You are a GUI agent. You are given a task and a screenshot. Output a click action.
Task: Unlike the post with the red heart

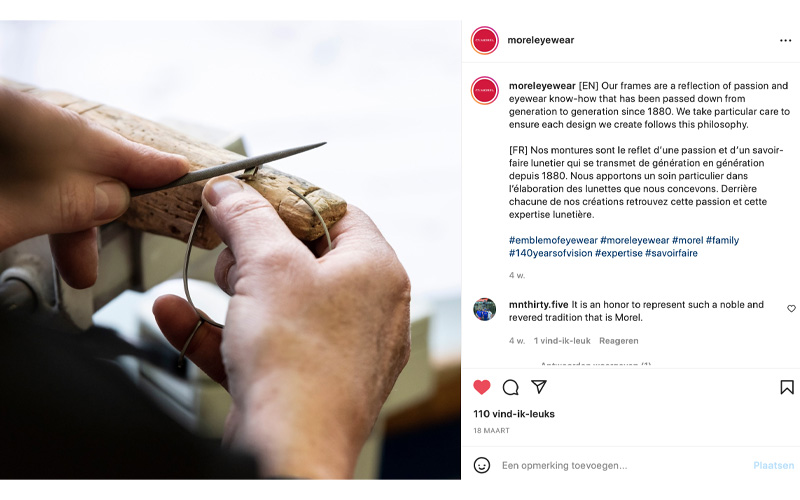point(482,387)
